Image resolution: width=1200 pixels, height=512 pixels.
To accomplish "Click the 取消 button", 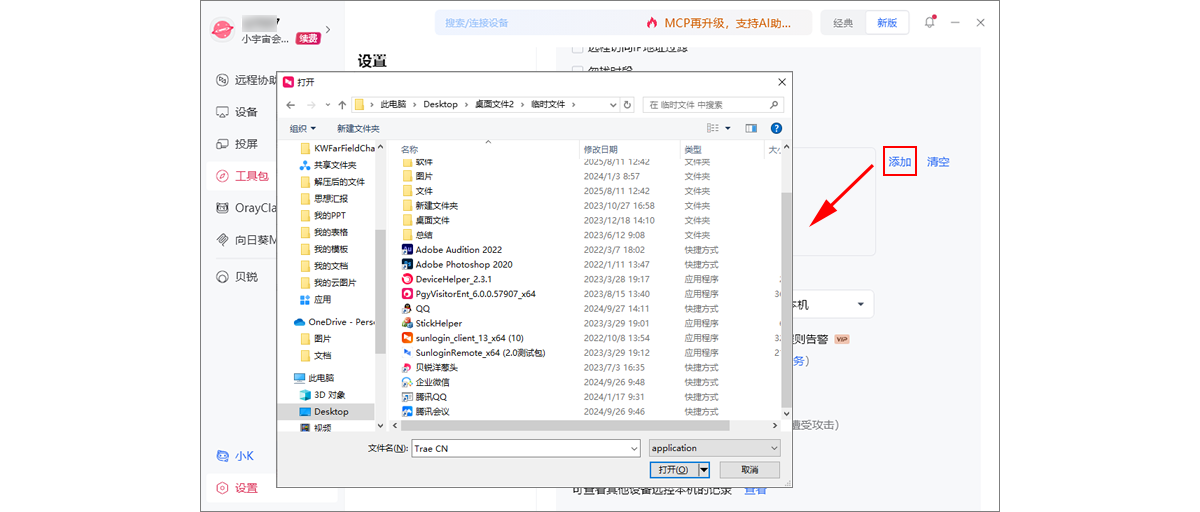I will pos(748,469).
